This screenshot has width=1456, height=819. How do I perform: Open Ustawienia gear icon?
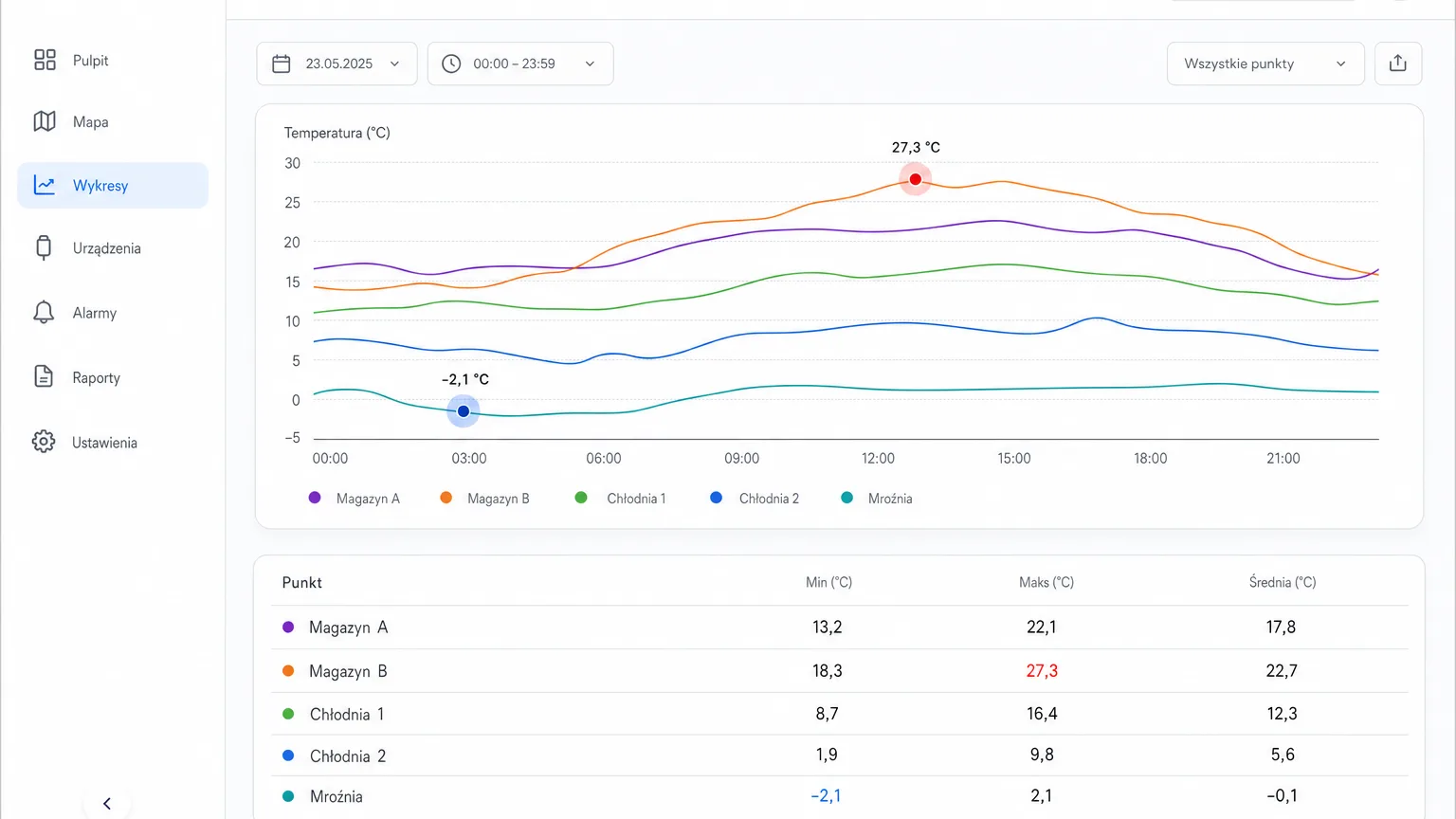(x=44, y=442)
